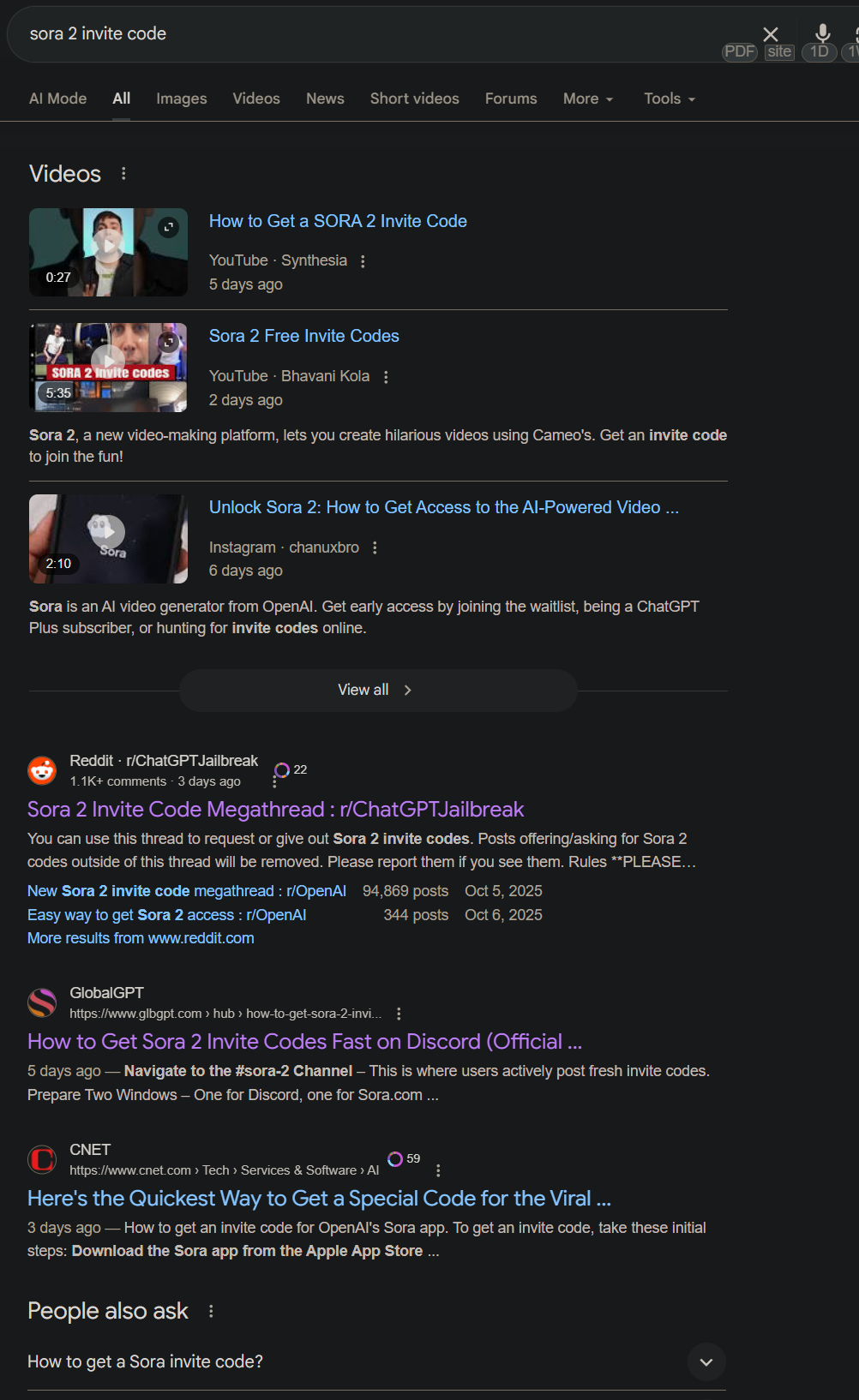The image size is (859, 1400).
Task: Open the Tools dropdown
Action: [670, 99]
